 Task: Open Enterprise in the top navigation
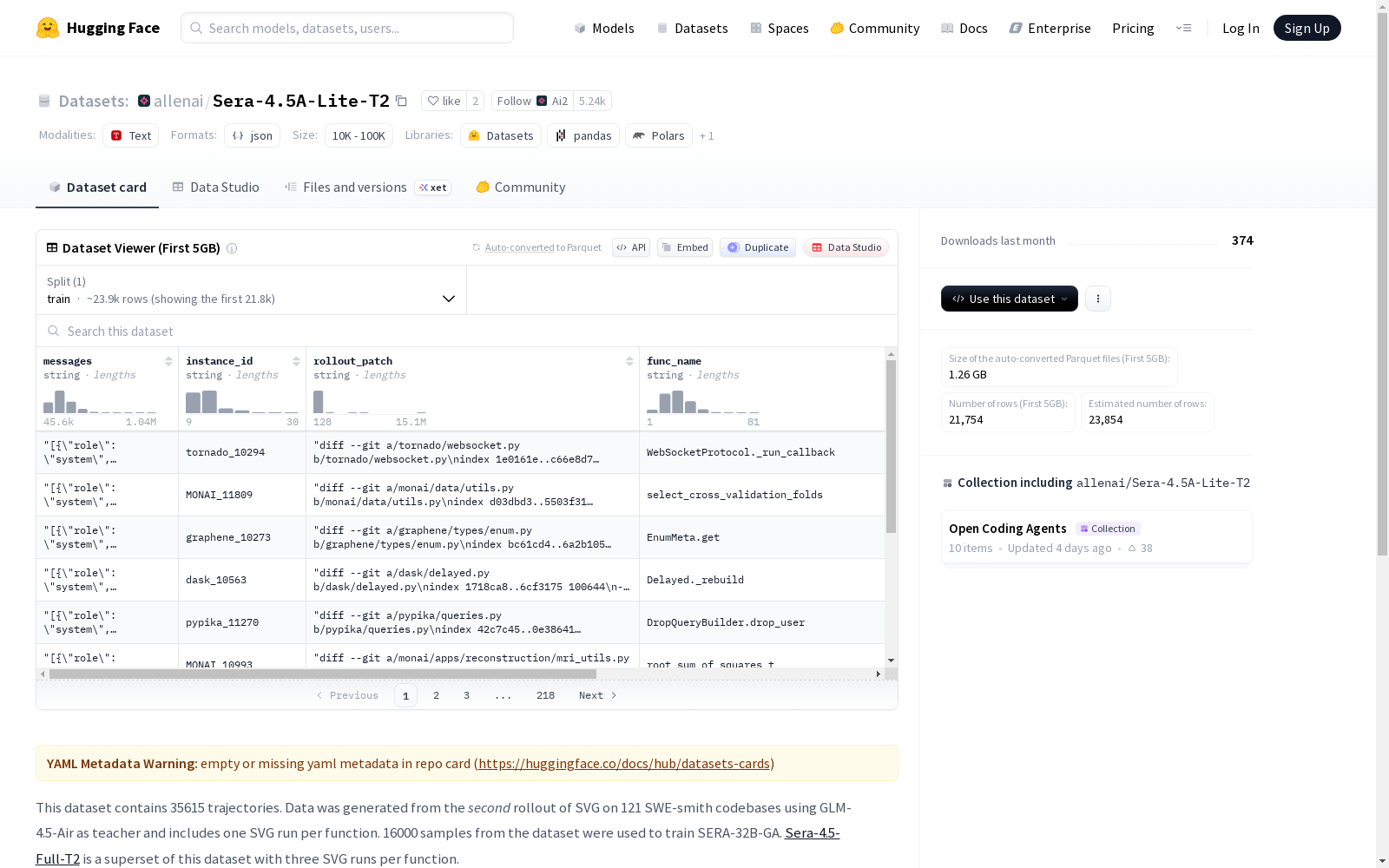point(1050,28)
